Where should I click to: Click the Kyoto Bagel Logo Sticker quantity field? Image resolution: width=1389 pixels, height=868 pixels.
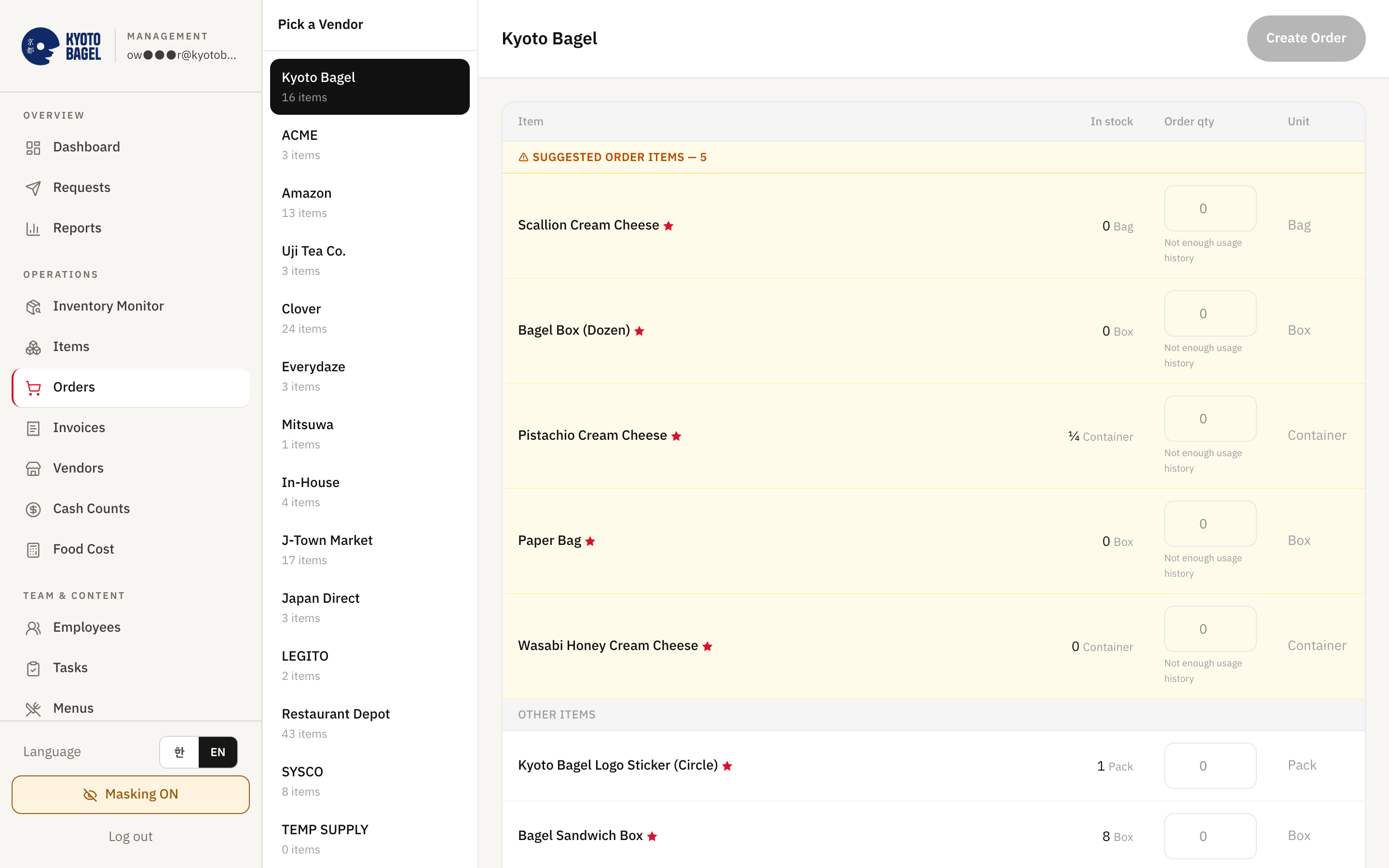coord(1210,766)
